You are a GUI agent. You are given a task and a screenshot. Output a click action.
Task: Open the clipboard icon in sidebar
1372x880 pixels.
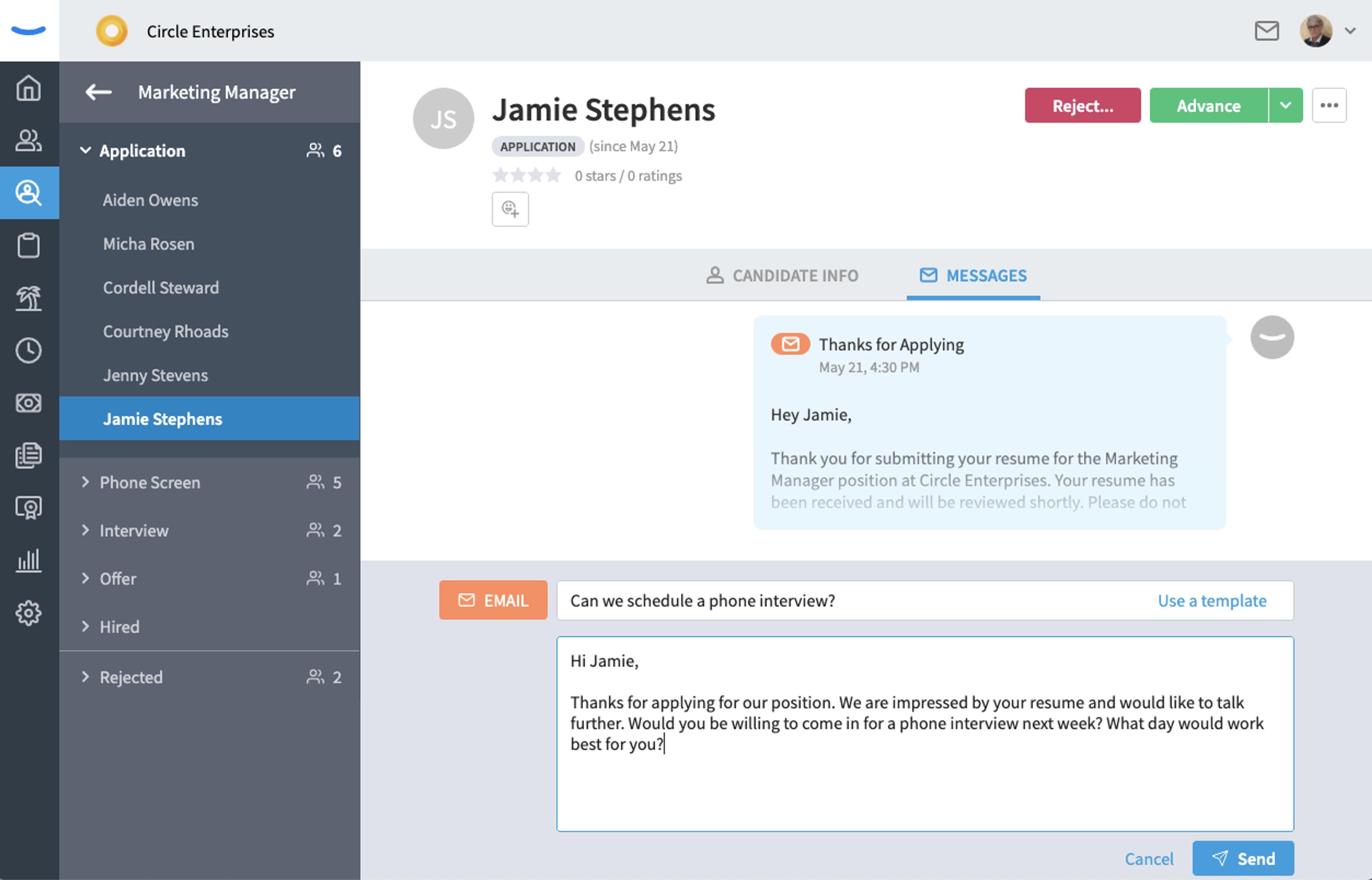[29, 246]
